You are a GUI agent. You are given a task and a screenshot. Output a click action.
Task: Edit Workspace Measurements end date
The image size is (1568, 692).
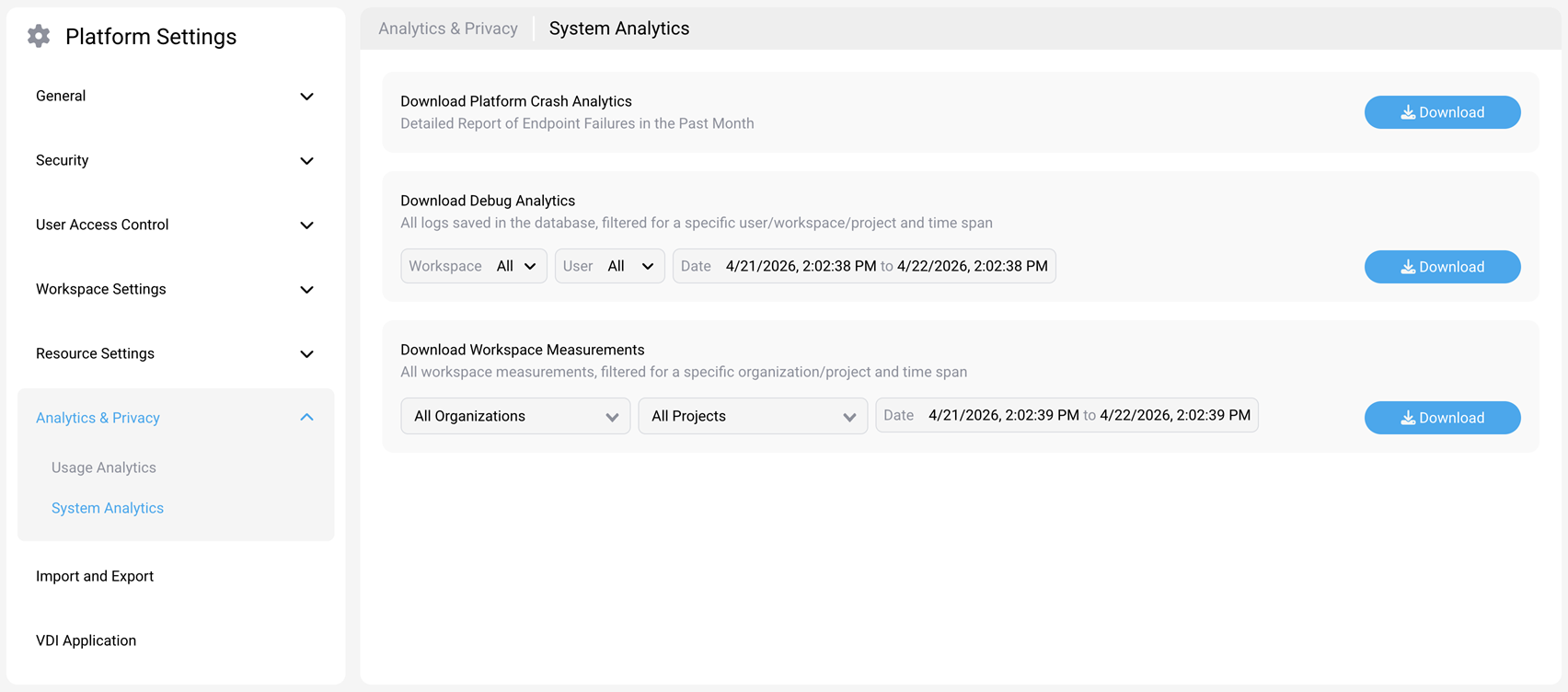[x=1175, y=415]
